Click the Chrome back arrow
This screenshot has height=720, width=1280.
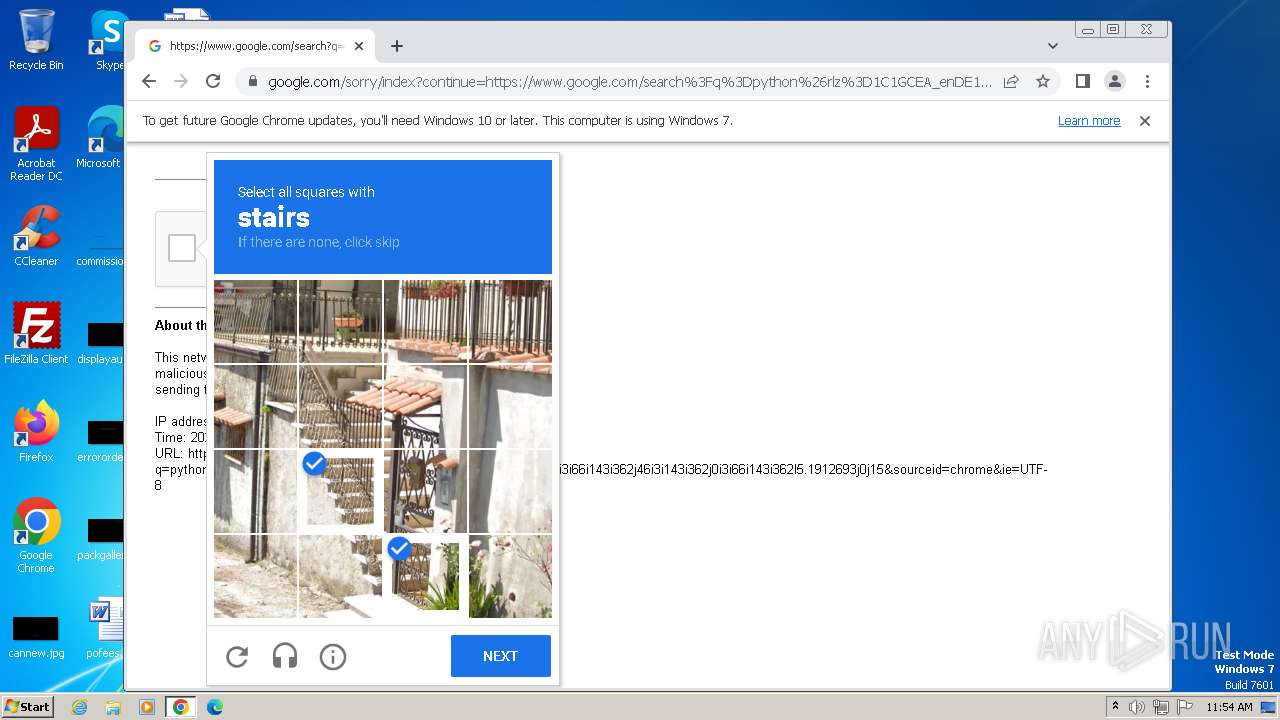(149, 81)
